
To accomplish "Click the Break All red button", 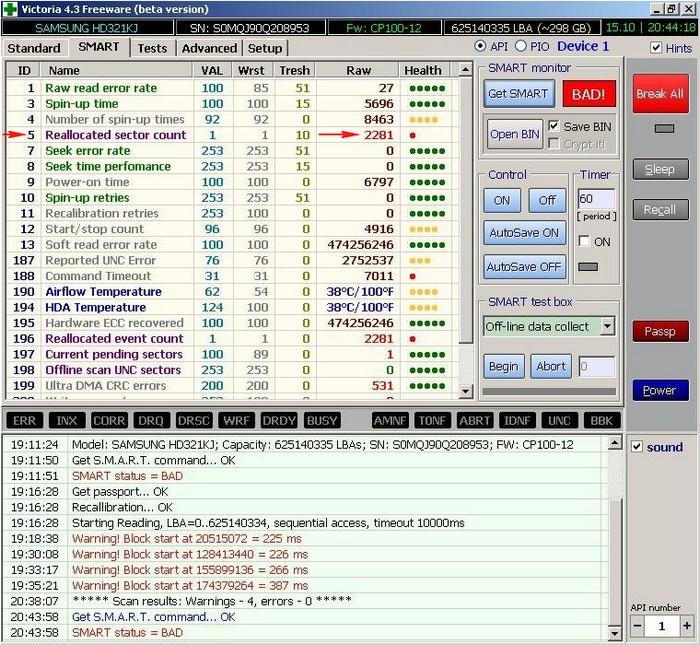I will coord(659,94).
